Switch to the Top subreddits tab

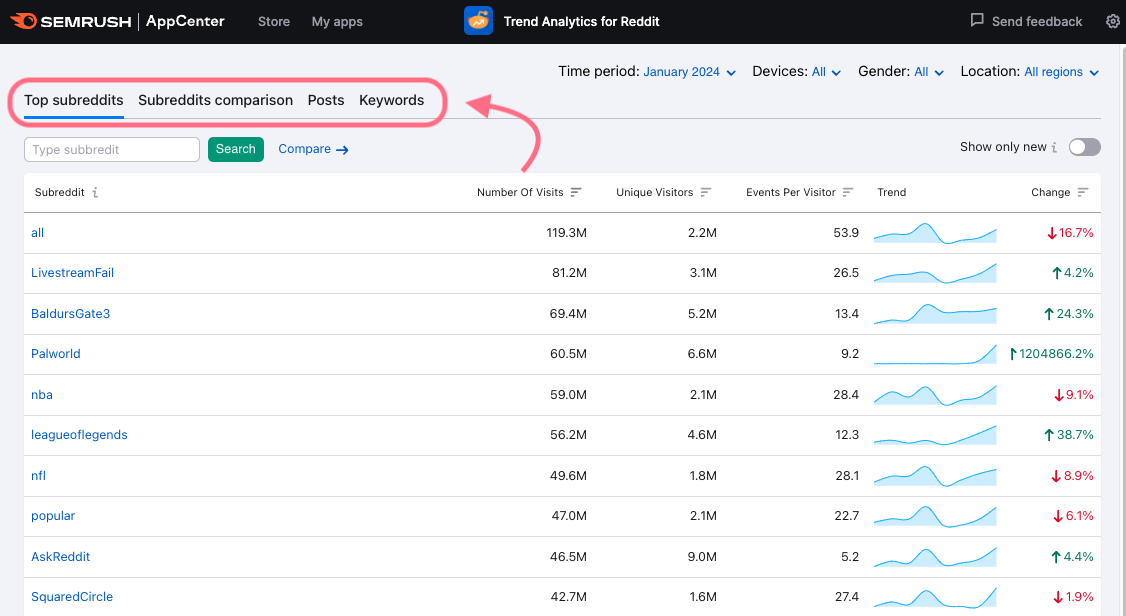[x=74, y=101]
